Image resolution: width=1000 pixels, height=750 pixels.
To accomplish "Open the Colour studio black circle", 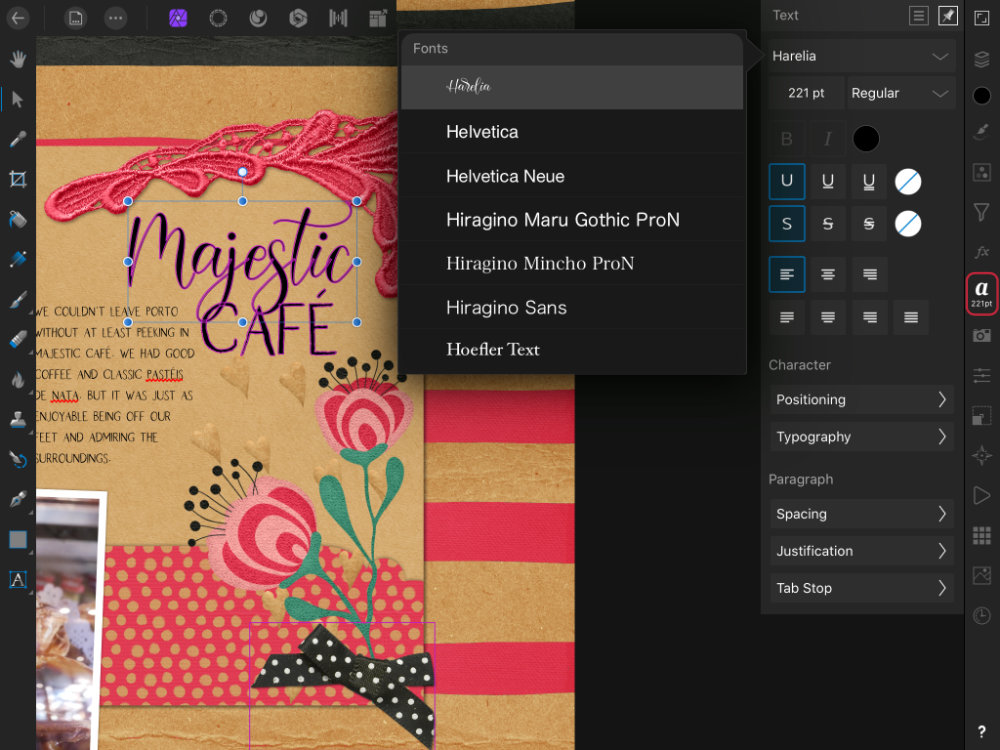I will tap(982, 96).
